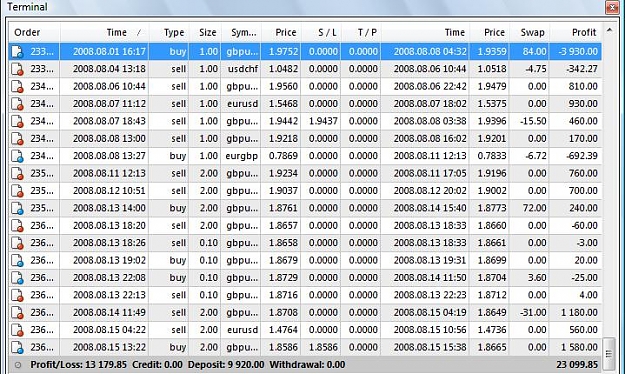Select the Deposit: 9 920.00 summary text
This screenshot has width=625, height=374.
pos(226,365)
